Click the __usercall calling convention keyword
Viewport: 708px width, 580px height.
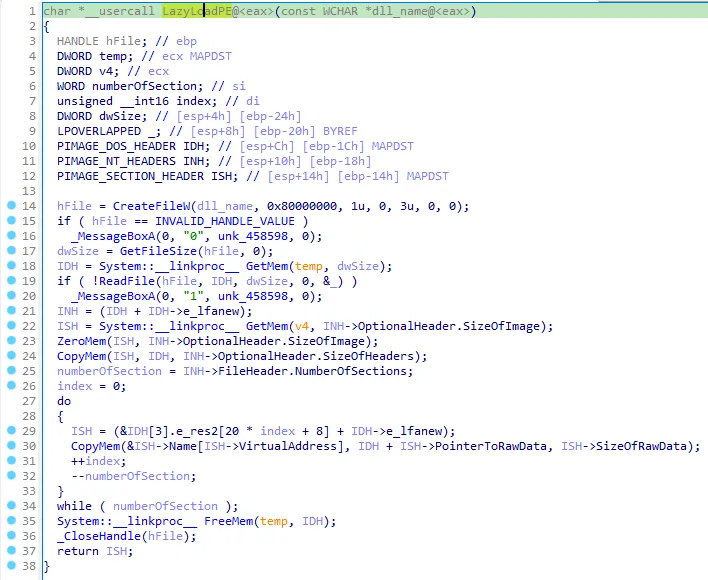[x=120, y=11]
